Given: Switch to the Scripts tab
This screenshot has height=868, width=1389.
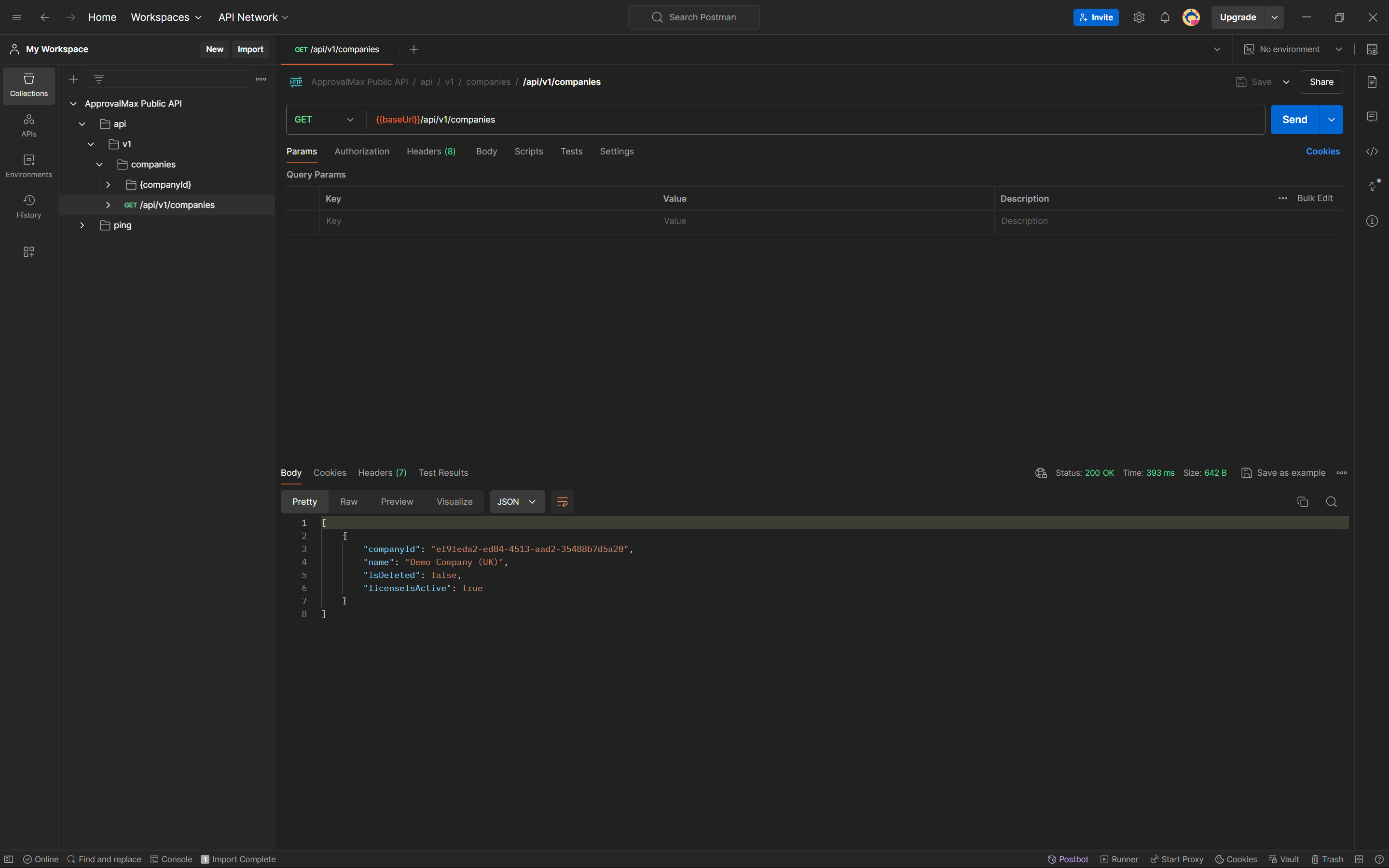Looking at the screenshot, I should pos(529,152).
